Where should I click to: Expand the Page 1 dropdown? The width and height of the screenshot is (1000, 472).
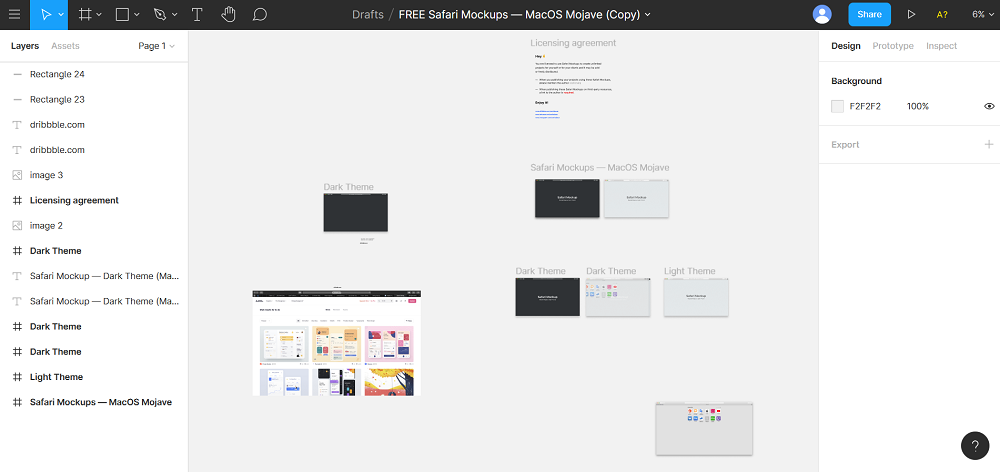(x=156, y=46)
